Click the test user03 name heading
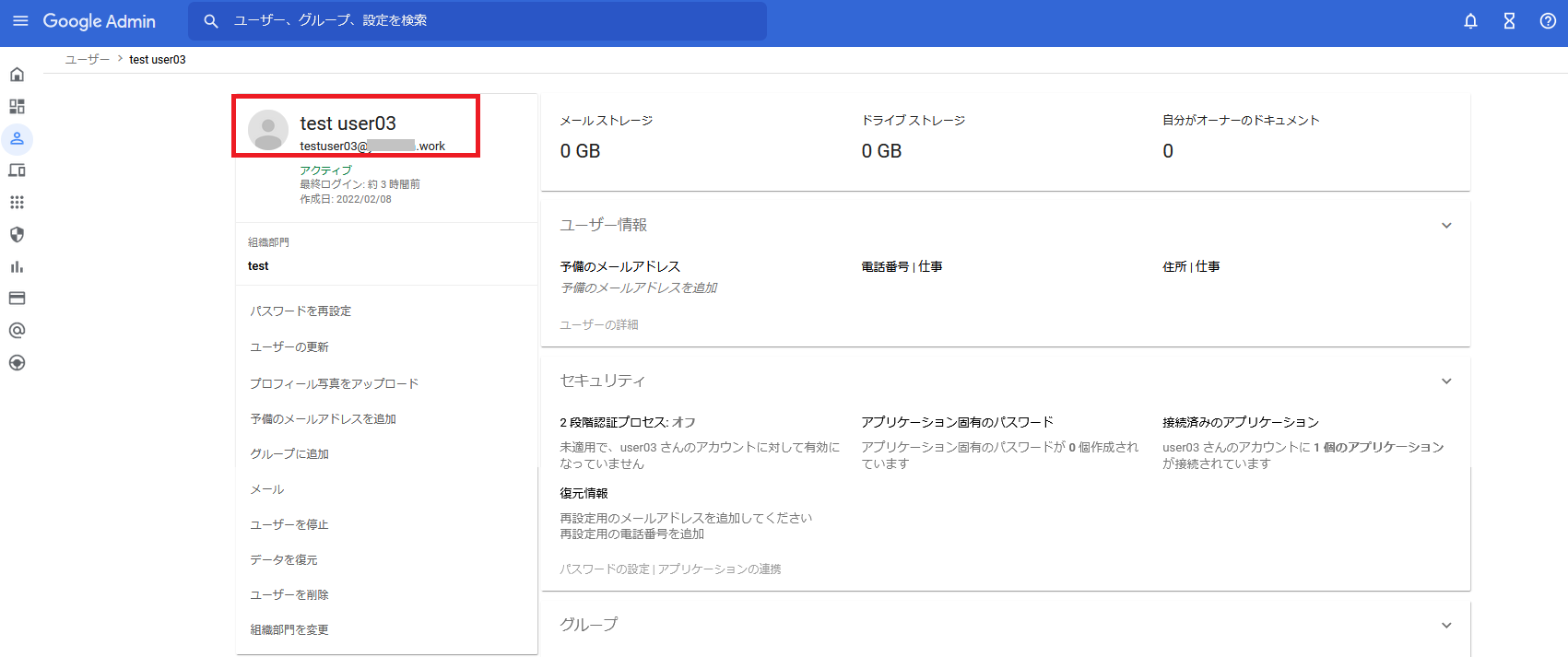Image resolution: width=1568 pixels, height=657 pixels. coord(348,123)
